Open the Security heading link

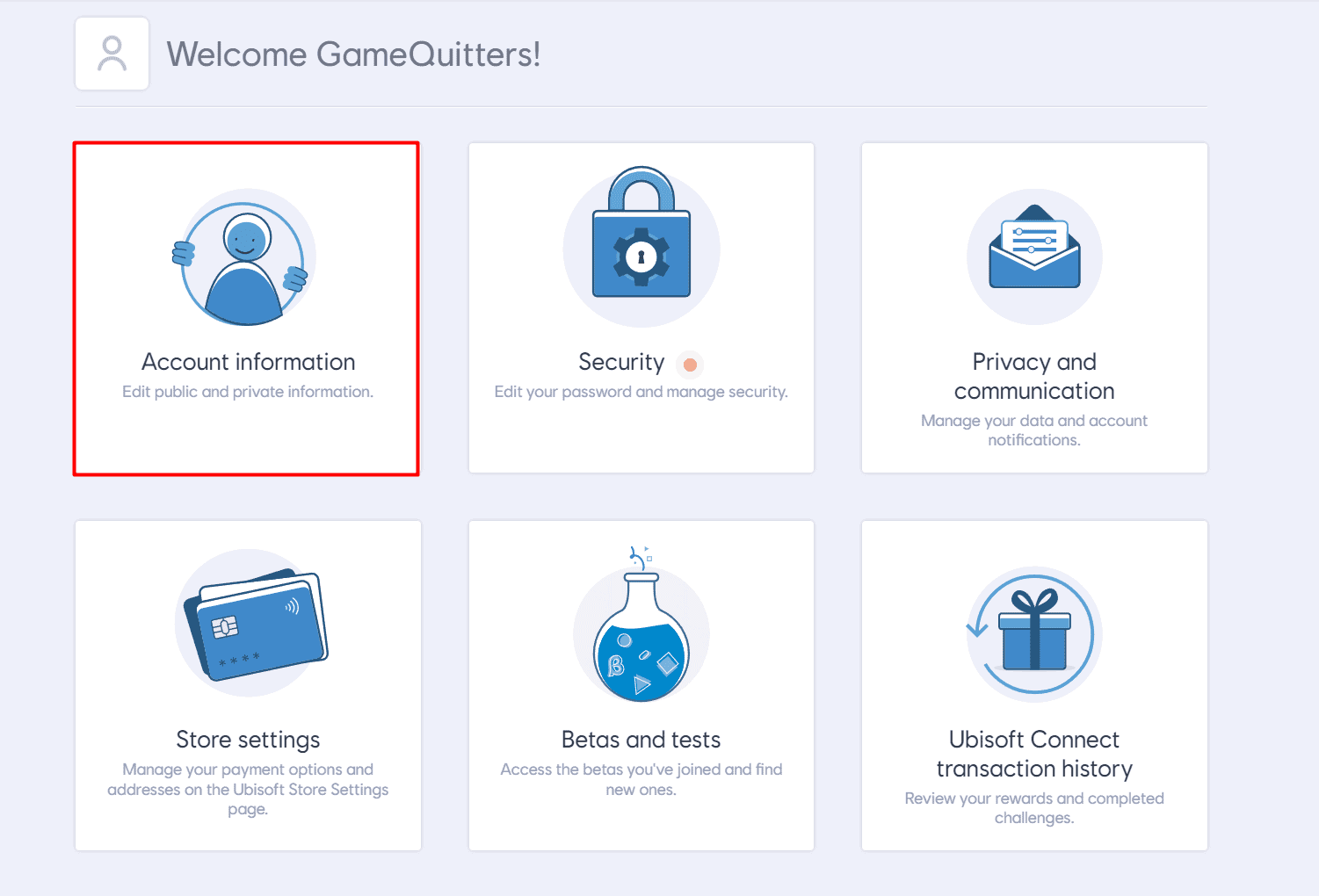621,362
